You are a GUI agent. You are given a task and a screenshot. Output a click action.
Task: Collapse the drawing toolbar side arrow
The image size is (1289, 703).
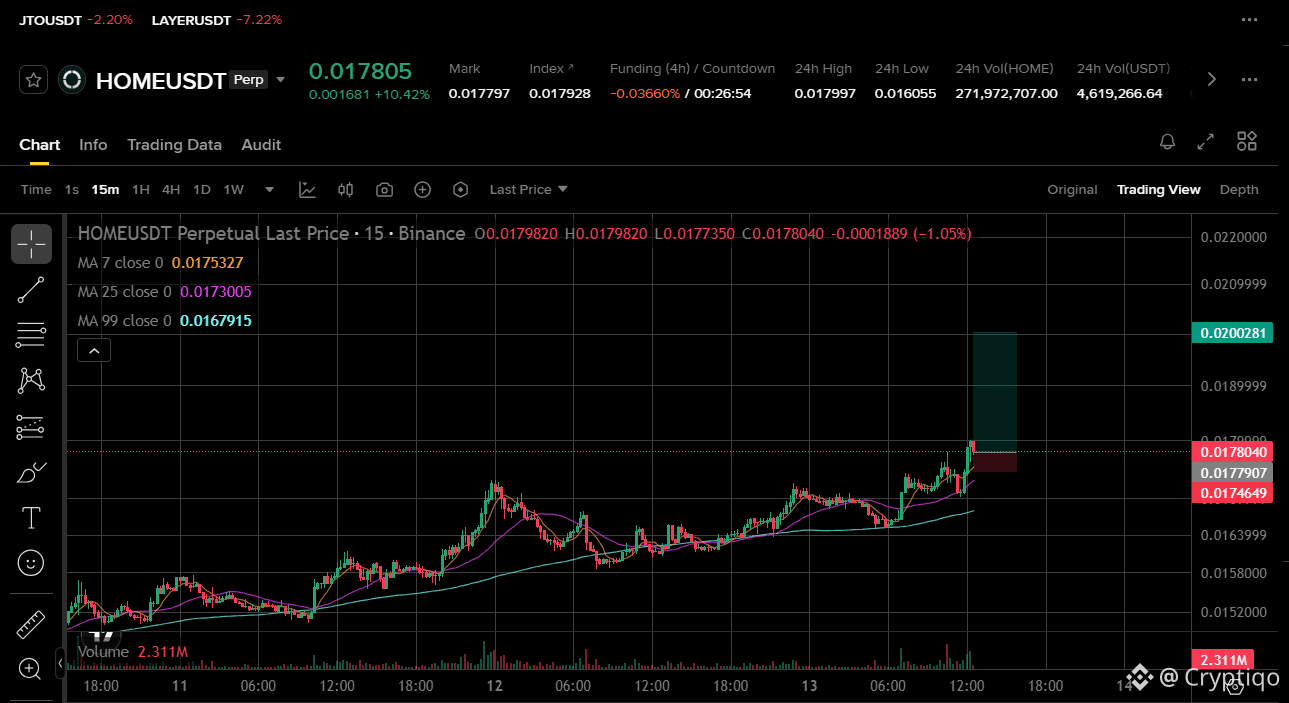click(61, 662)
